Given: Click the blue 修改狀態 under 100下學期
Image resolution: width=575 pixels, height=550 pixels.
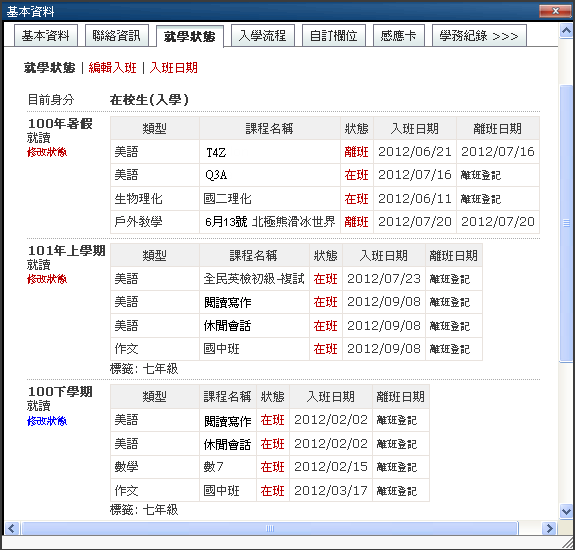Looking at the screenshot, I should click(x=47, y=421).
